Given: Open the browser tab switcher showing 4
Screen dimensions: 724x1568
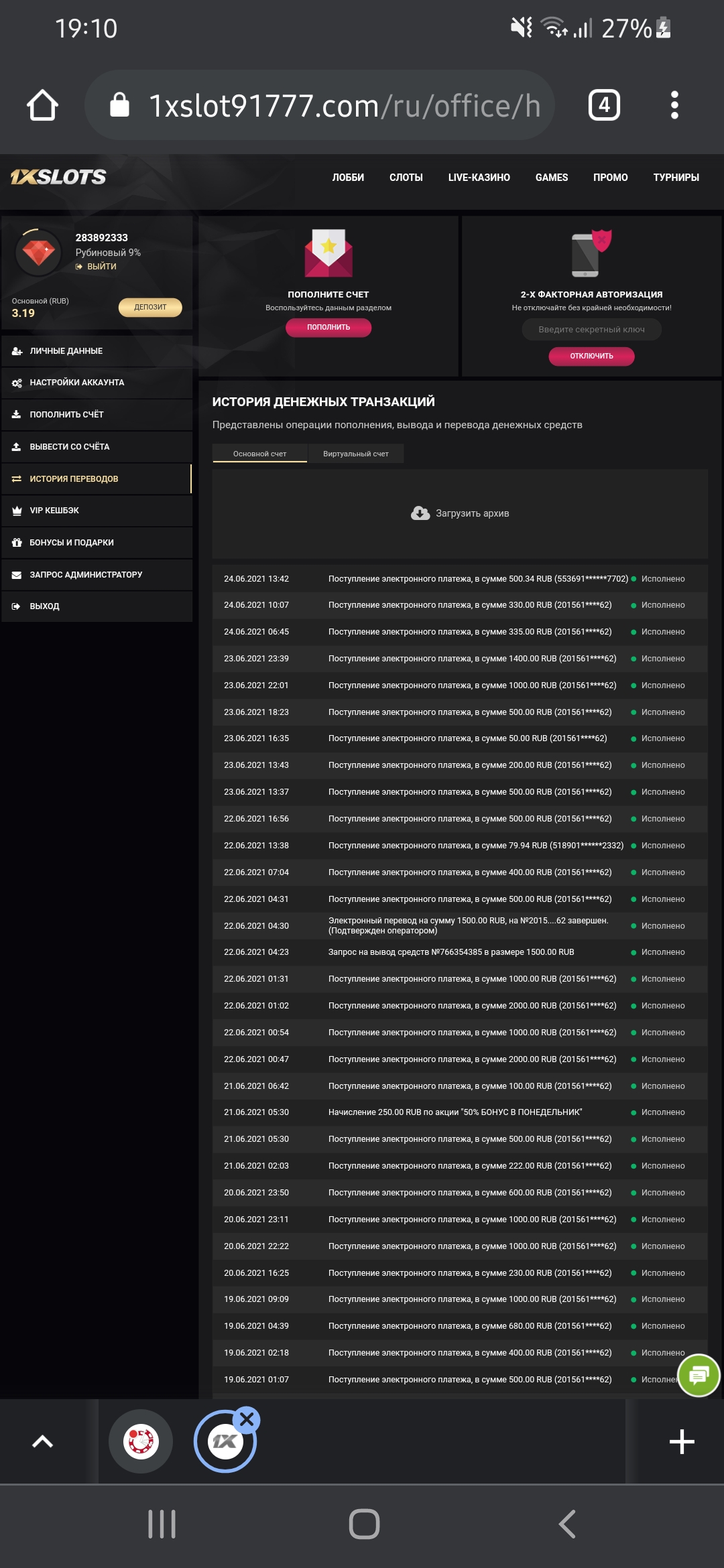Looking at the screenshot, I should (604, 105).
